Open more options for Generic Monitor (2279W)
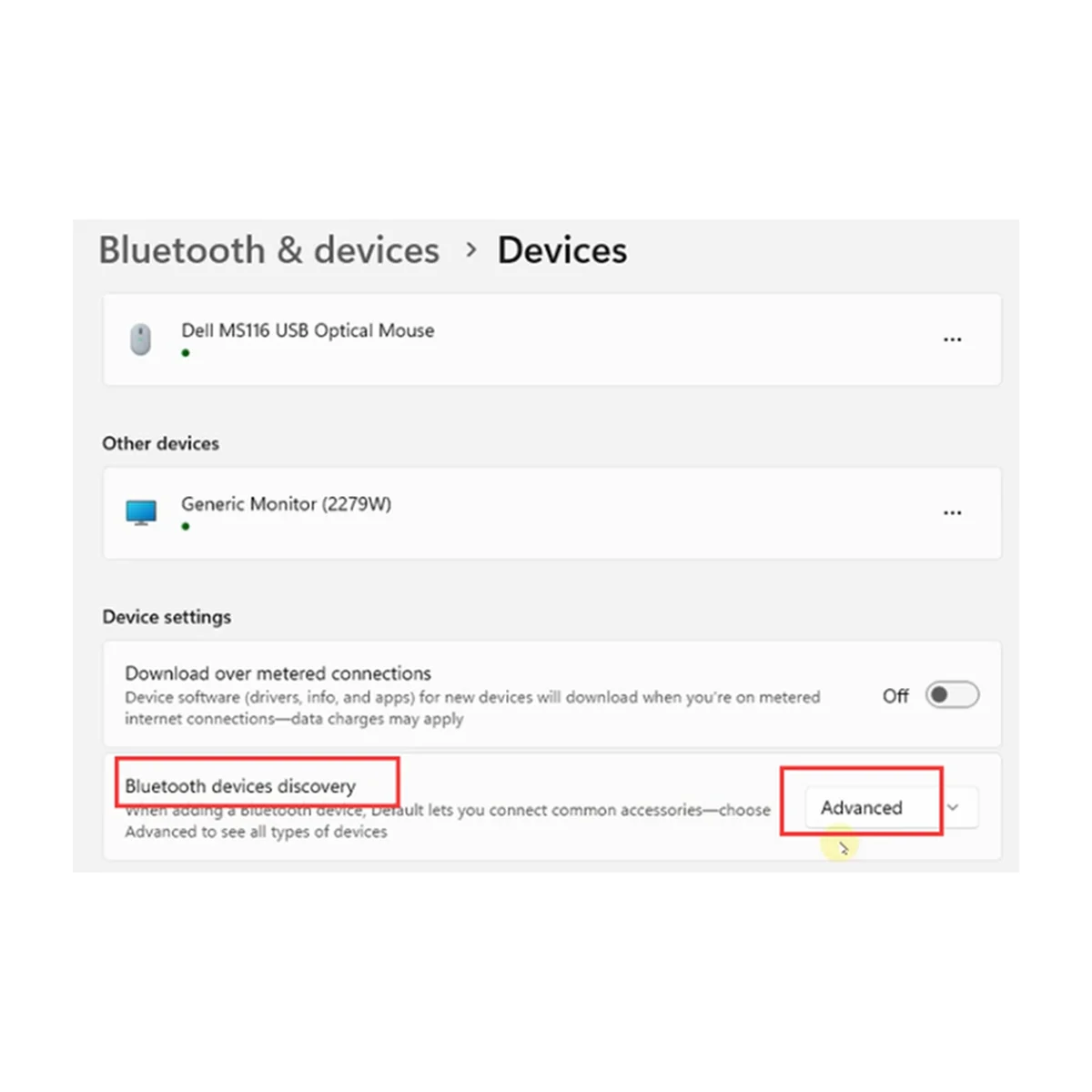 [952, 512]
